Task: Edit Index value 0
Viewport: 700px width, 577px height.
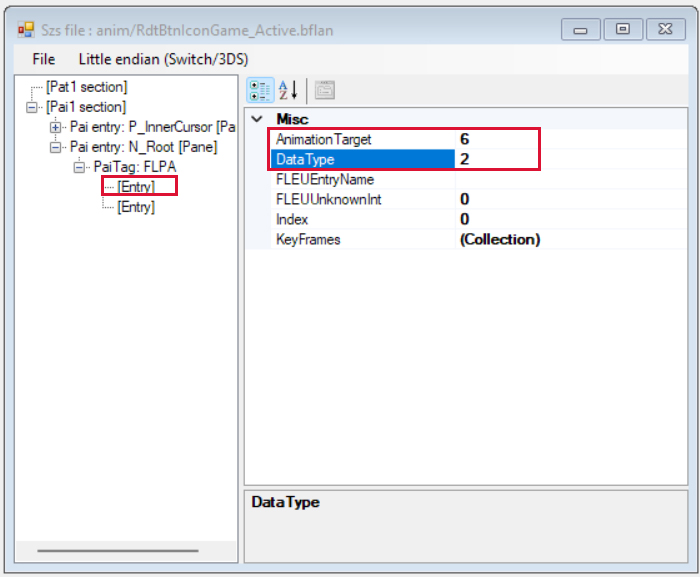Action: [x=571, y=219]
